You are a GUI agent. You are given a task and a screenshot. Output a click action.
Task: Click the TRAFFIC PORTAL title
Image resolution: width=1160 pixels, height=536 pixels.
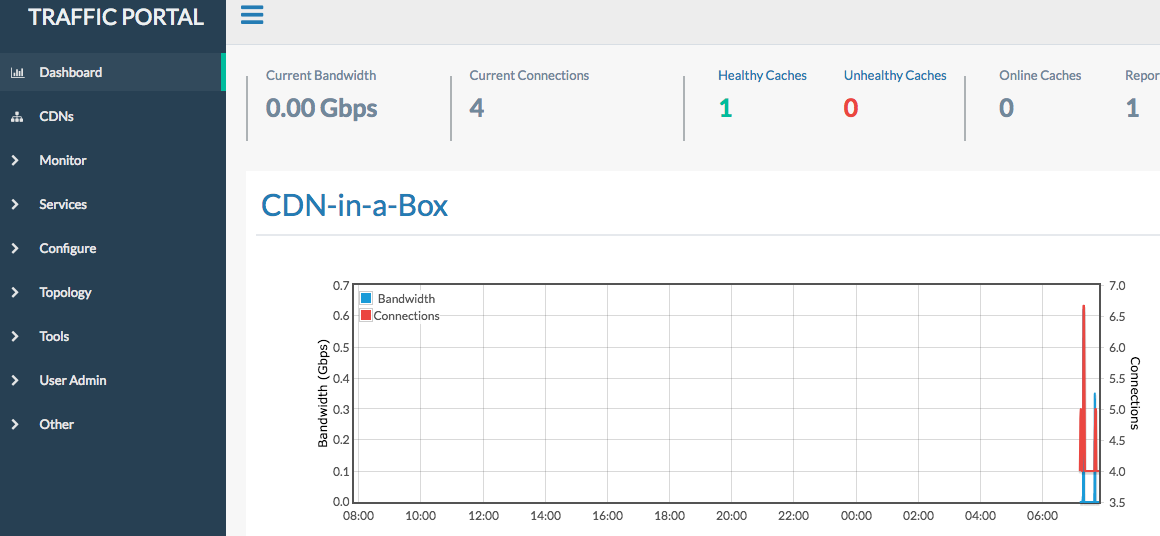116,18
